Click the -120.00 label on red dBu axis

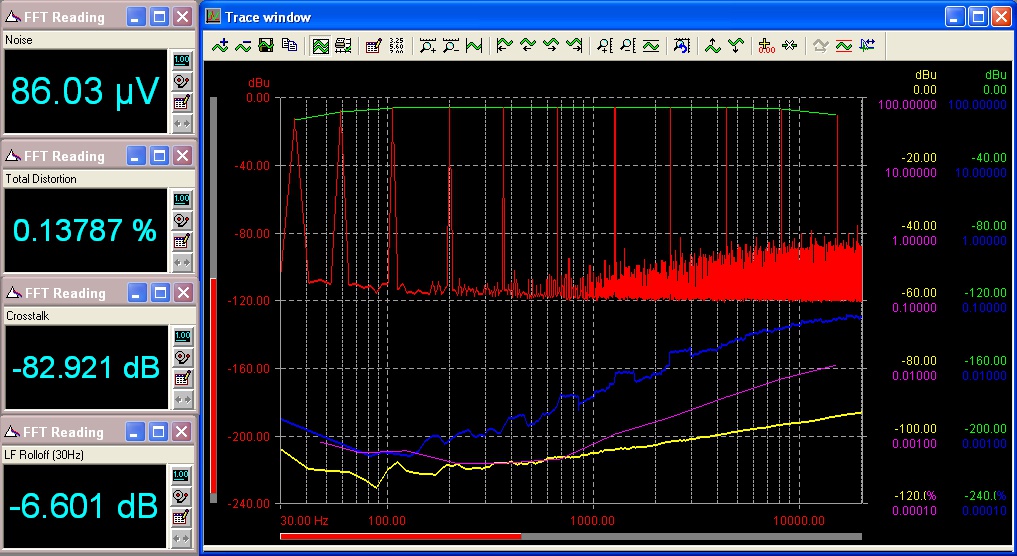tap(249, 300)
